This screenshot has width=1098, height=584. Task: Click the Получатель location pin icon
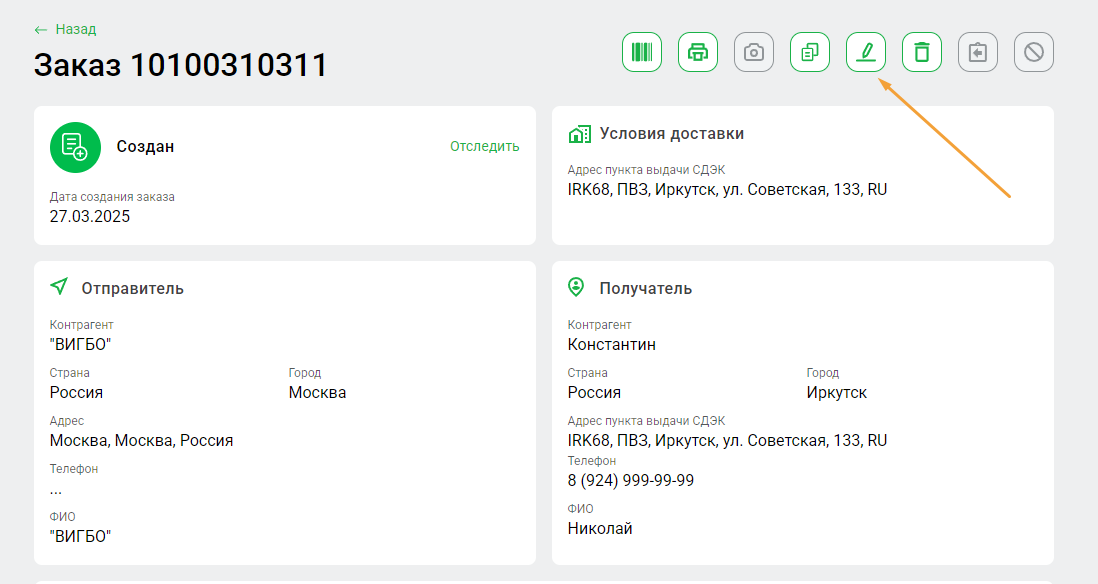pos(576,288)
